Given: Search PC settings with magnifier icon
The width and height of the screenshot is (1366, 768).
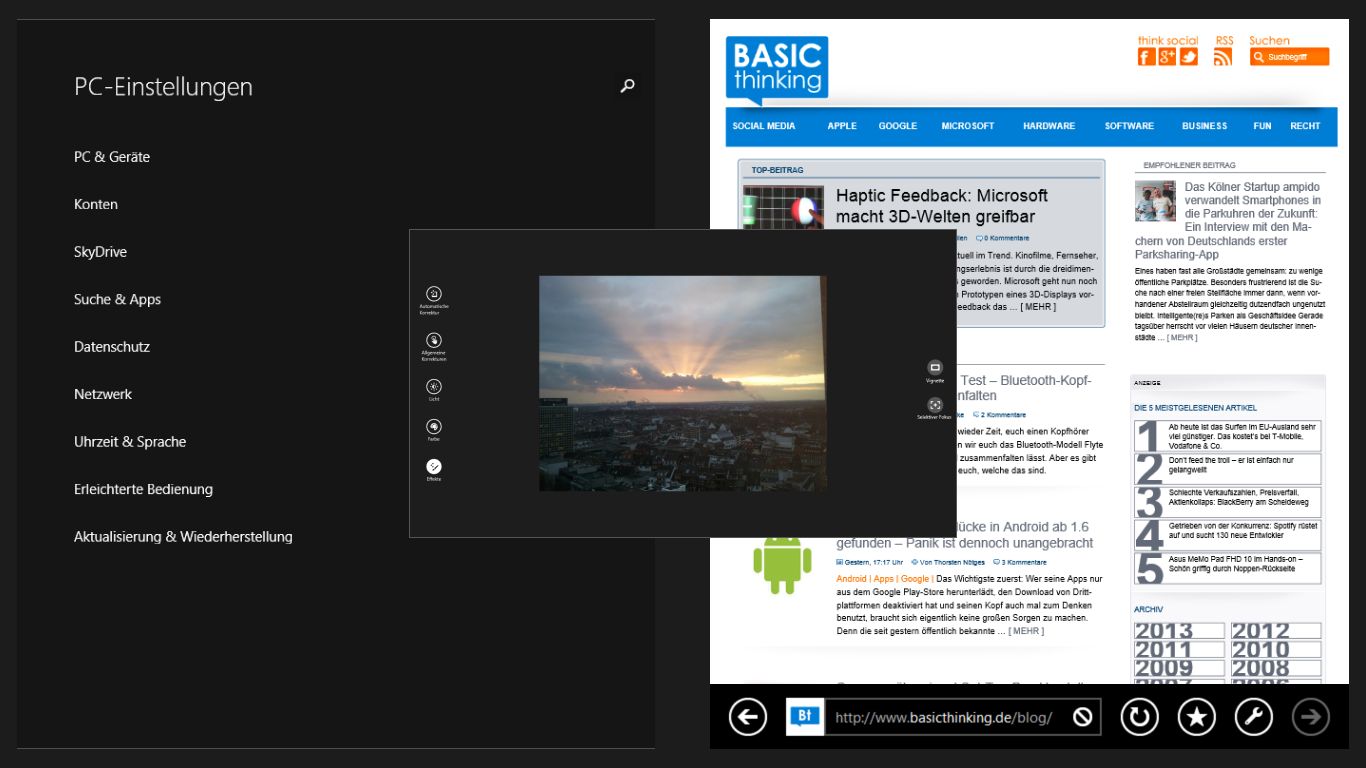Looking at the screenshot, I should tap(627, 86).
